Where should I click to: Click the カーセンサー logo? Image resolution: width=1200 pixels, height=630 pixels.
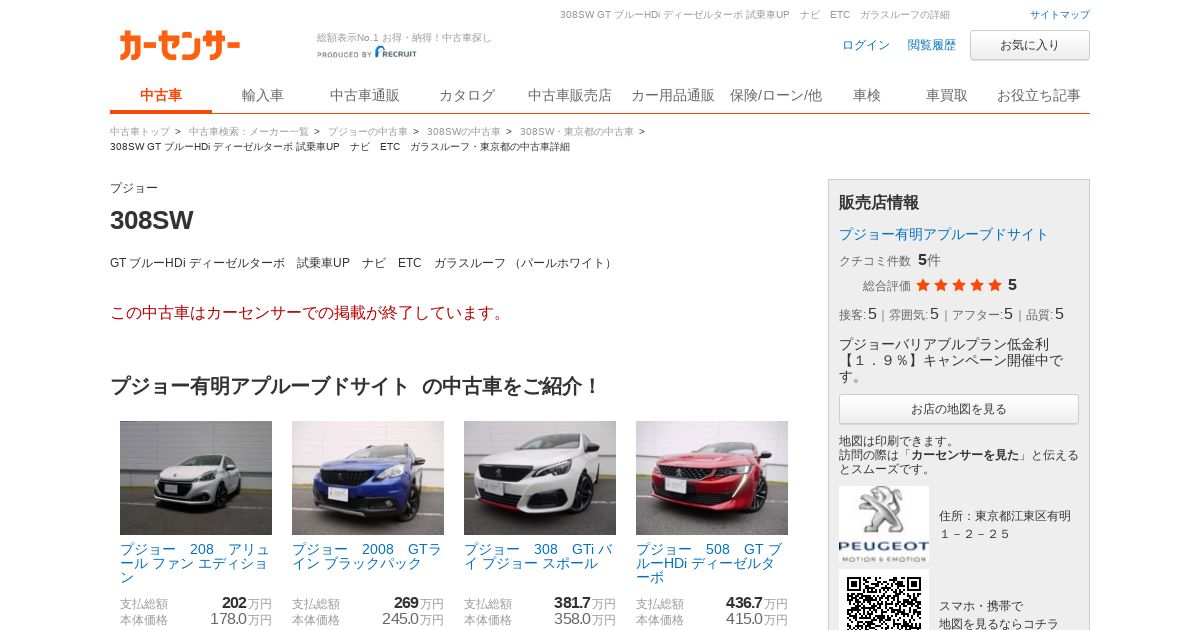coord(180,45)
